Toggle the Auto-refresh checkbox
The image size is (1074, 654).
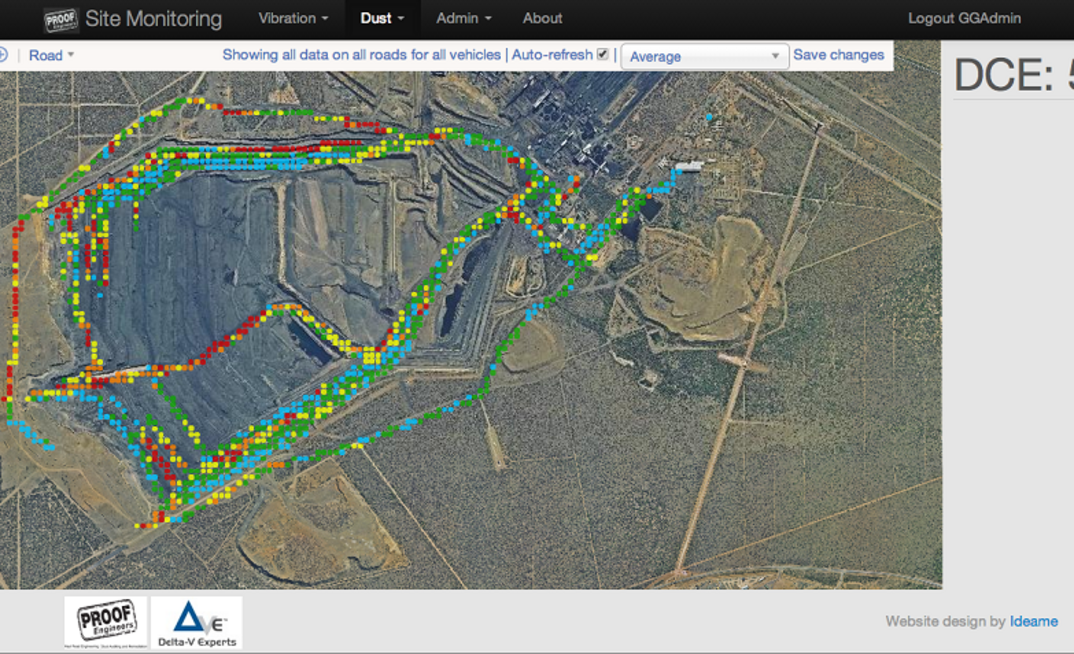coord(603,54)
